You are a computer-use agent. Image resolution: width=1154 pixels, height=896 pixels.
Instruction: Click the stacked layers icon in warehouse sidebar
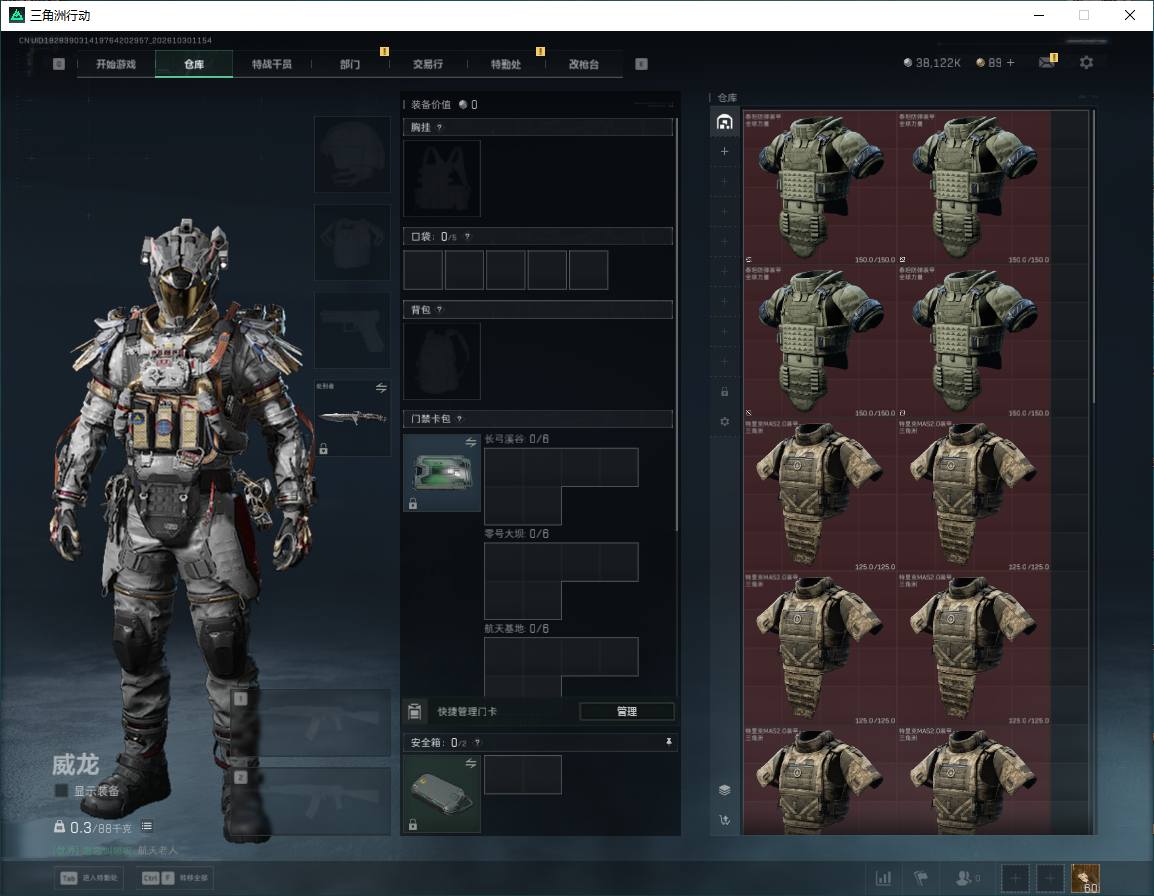(x=724, y=790)
